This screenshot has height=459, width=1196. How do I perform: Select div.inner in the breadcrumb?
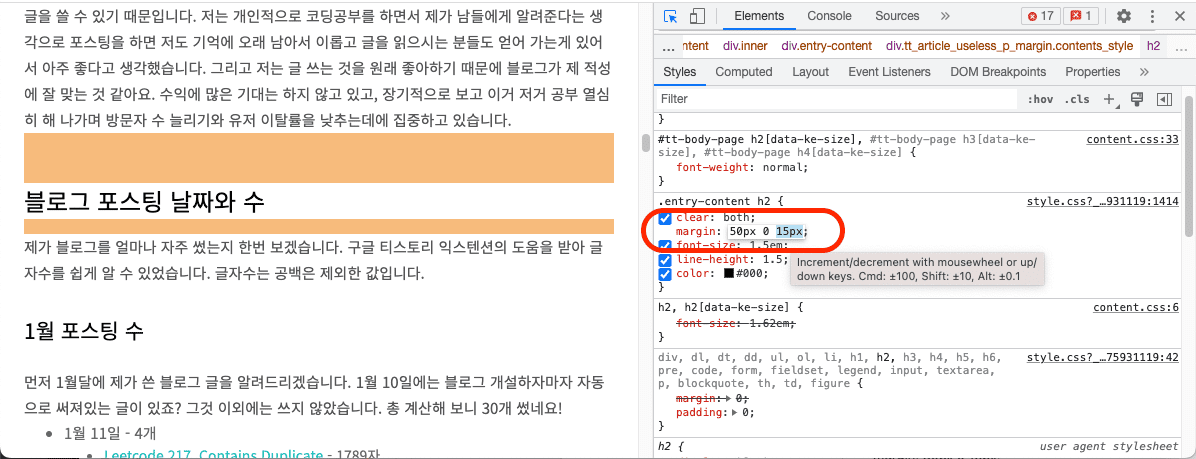747,46
